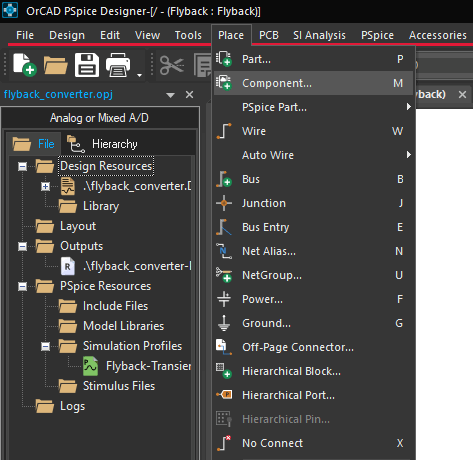Screen dimensions: 473x460
Task: Collapse the Simulation Profiles folder
Action: pos(45,346)
